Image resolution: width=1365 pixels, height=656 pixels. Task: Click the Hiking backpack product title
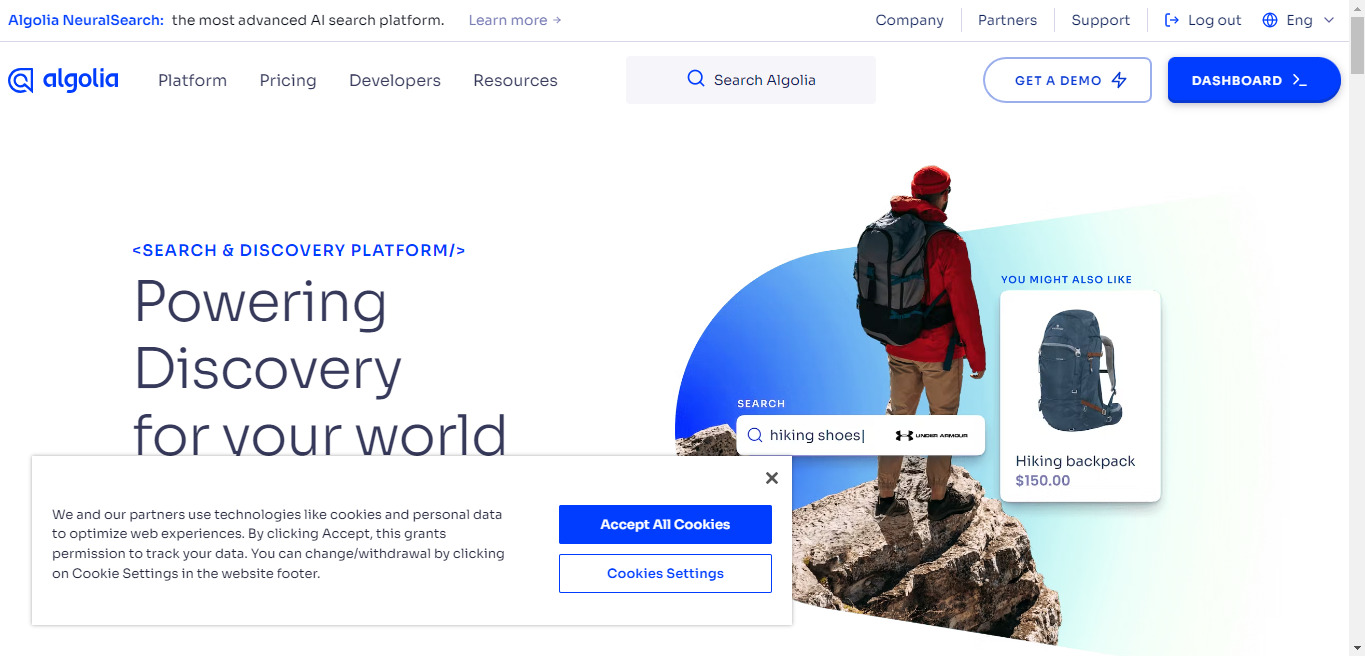pyautogui.click(x=1075, y=461)
